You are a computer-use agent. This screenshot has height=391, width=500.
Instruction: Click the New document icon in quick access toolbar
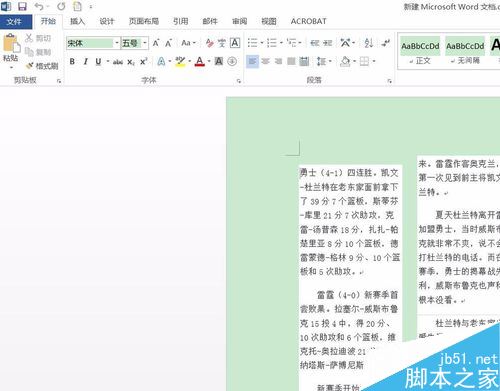click(77, 6)
